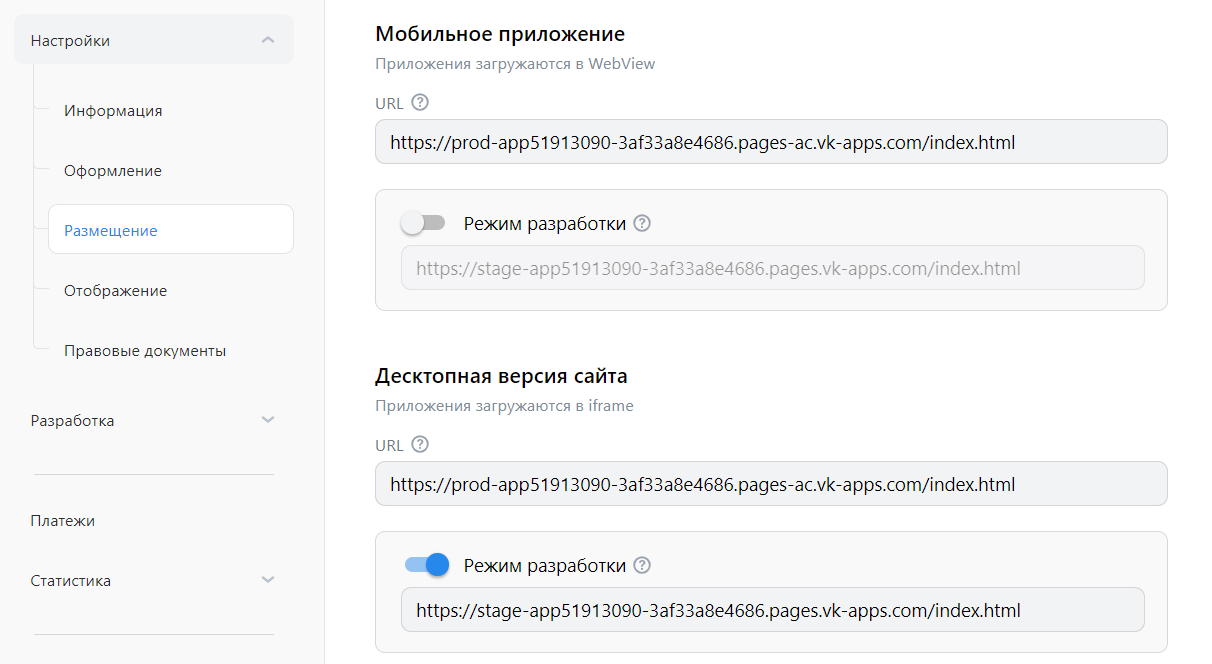Open the Правовые документы page
Image resolution: width=1212 pixels, height=664 pixels.
point(145,350)
